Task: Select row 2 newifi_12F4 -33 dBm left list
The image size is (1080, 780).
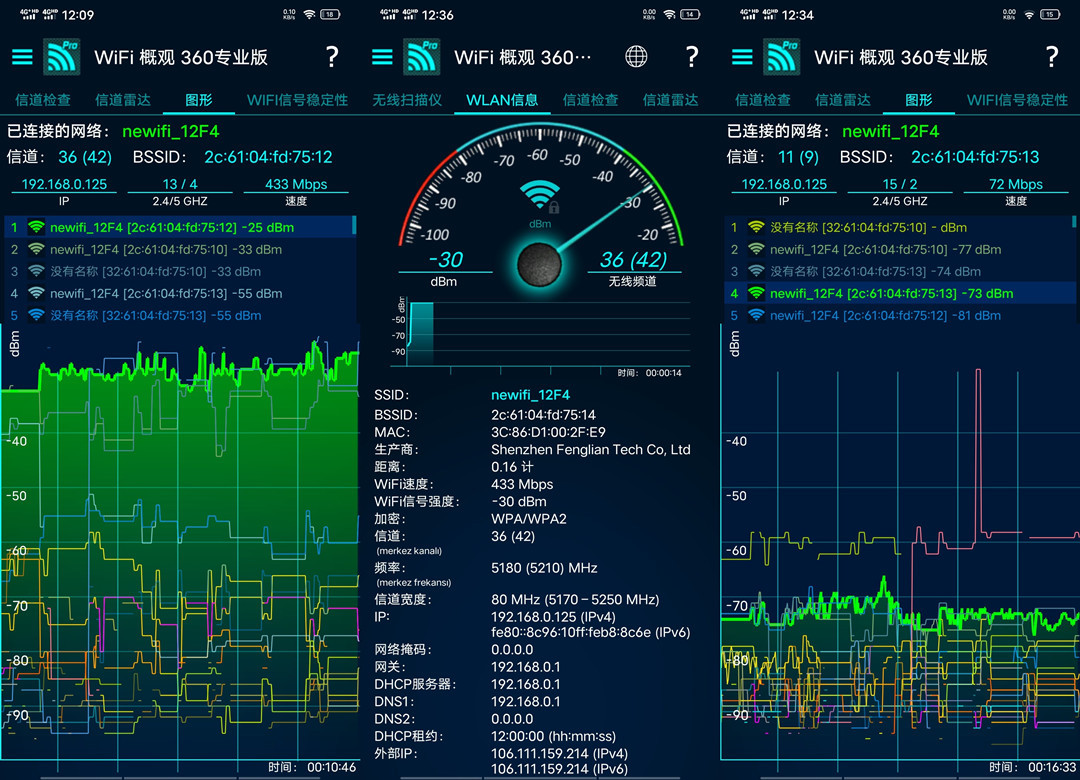Action: 178,249
